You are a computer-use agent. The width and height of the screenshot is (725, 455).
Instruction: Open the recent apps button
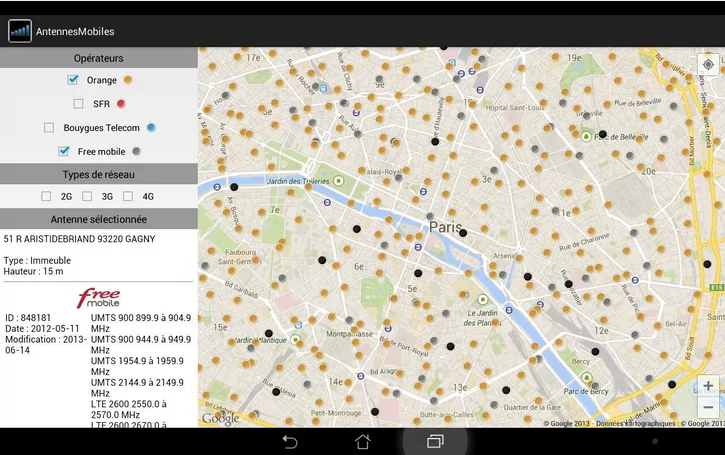435,441
